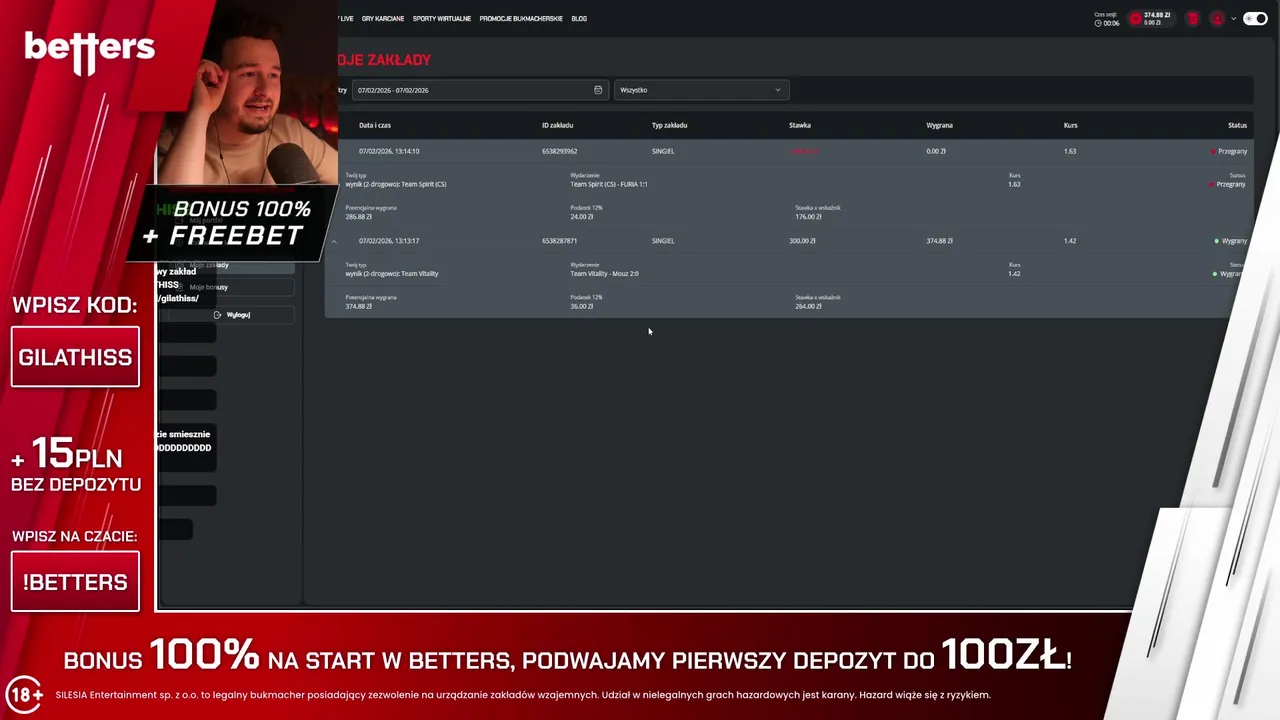Click the Wyloguj logout button
The image size is (1280, 720).
pos(232,315)
